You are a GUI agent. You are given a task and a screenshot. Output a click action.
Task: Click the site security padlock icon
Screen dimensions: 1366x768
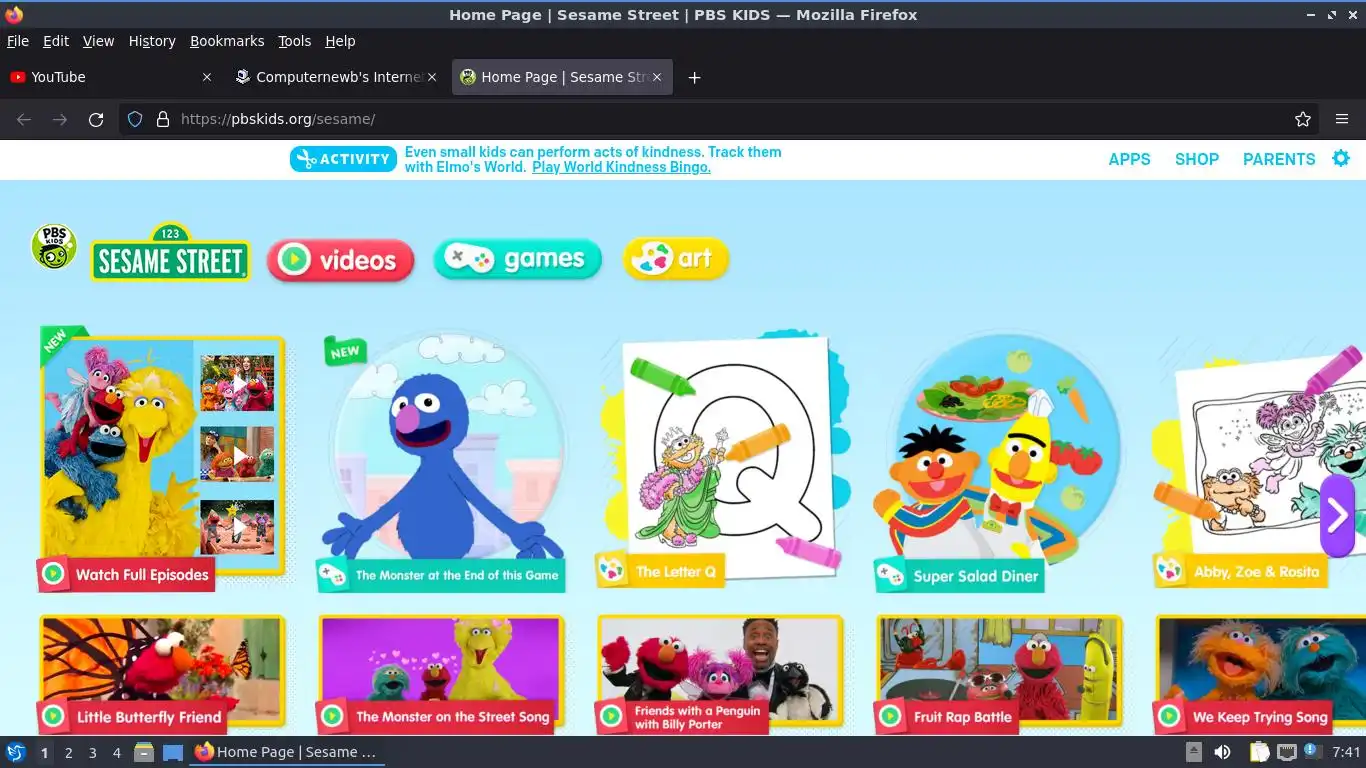click(163, 119)
